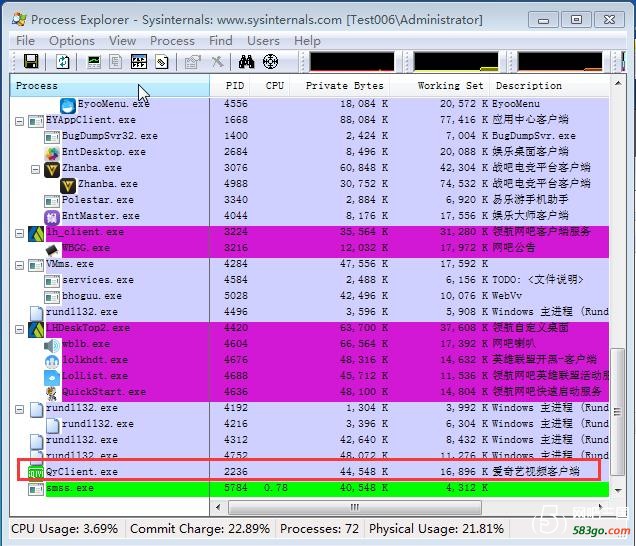Click the WBGG.exe icon

pos(53,249)
